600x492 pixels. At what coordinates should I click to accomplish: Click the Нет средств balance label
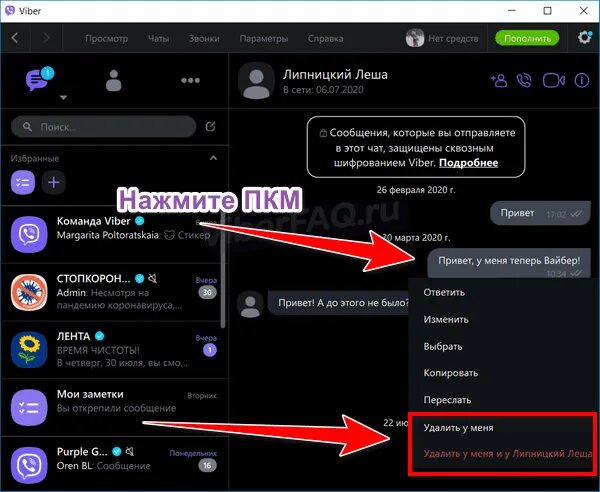pyautogui.click(x=453, y=38)
